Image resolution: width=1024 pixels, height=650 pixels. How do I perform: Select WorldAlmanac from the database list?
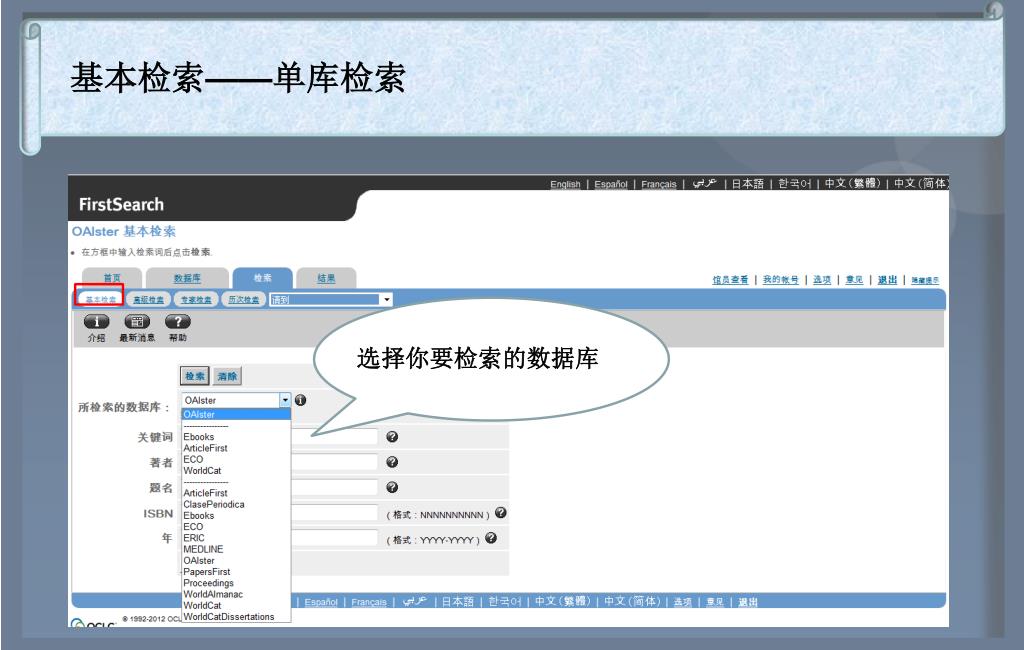click(x=213, y=594)
